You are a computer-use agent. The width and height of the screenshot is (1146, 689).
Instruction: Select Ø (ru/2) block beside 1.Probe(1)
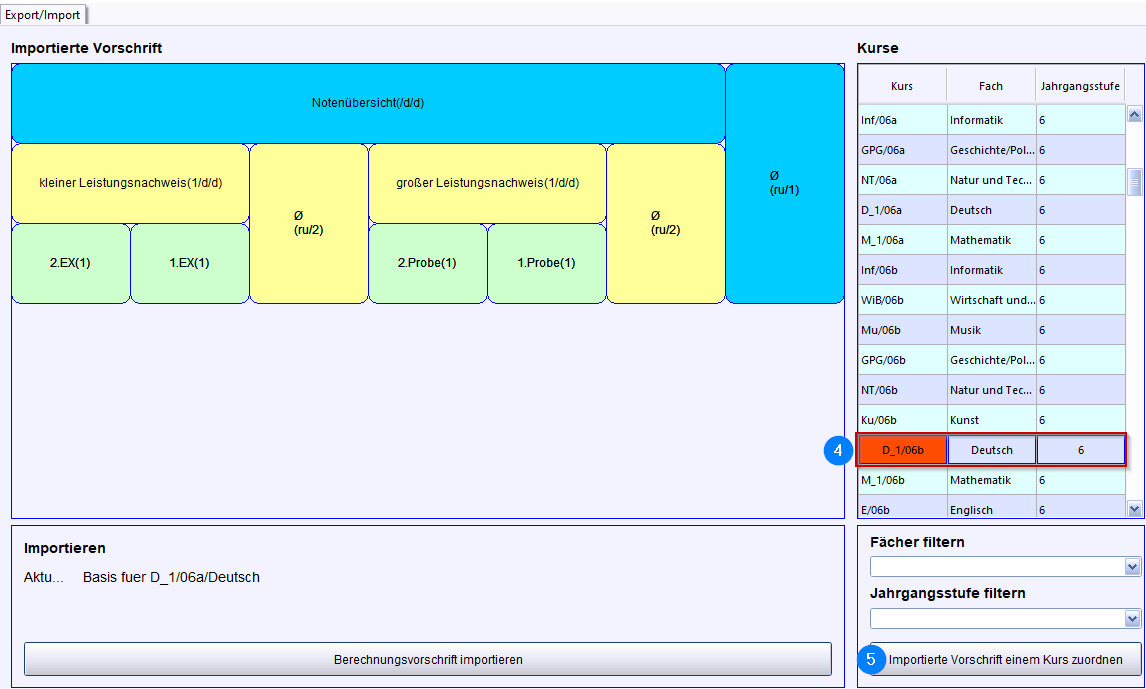[665, 223]
